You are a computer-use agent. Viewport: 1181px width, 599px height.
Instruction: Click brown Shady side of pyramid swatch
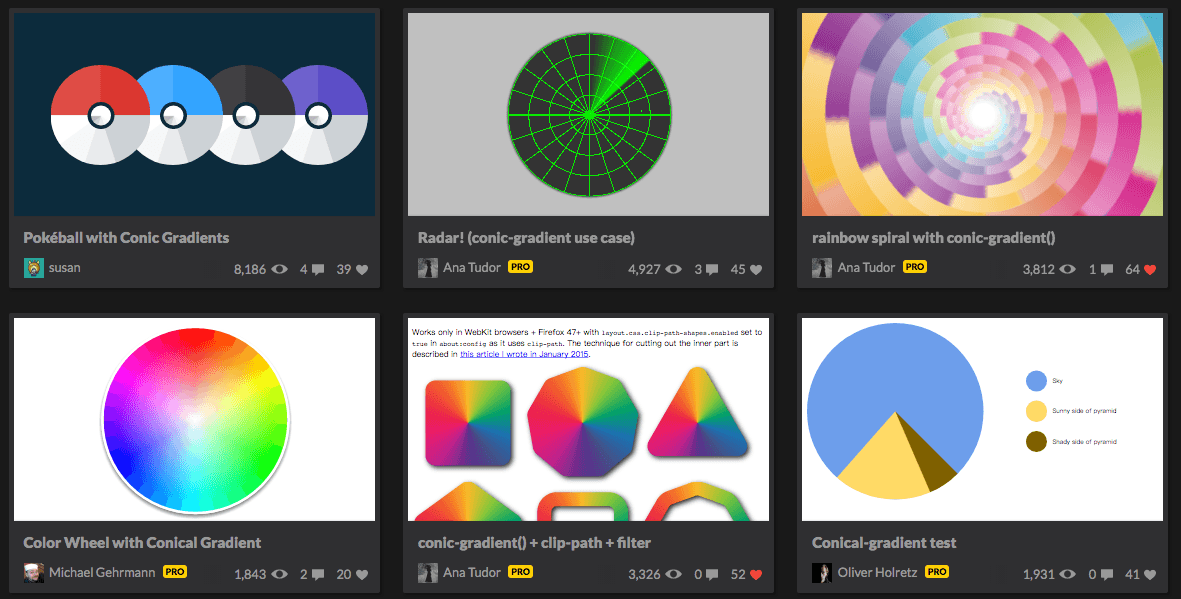1036,442
